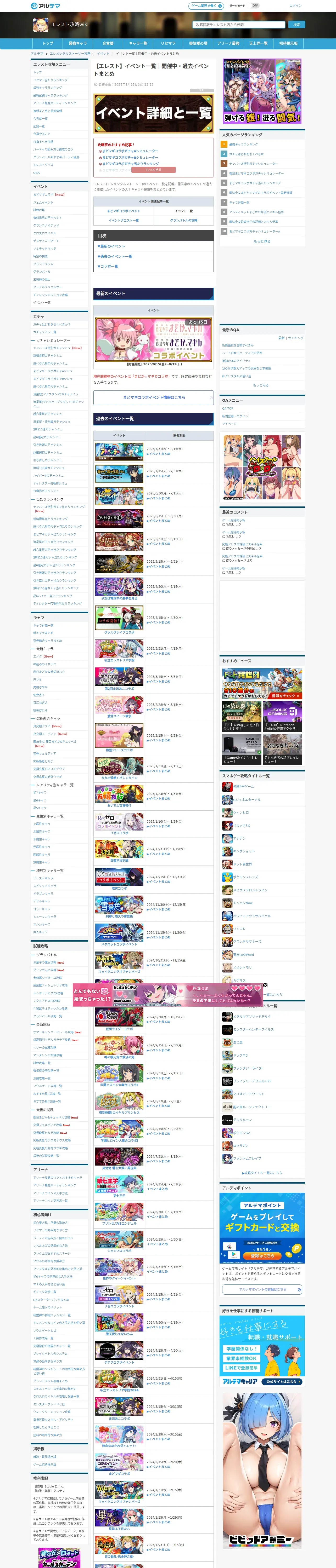Click the モンスターハンターワイルズ game icon
This screenshot has width=336, height=1568.
227,1029
